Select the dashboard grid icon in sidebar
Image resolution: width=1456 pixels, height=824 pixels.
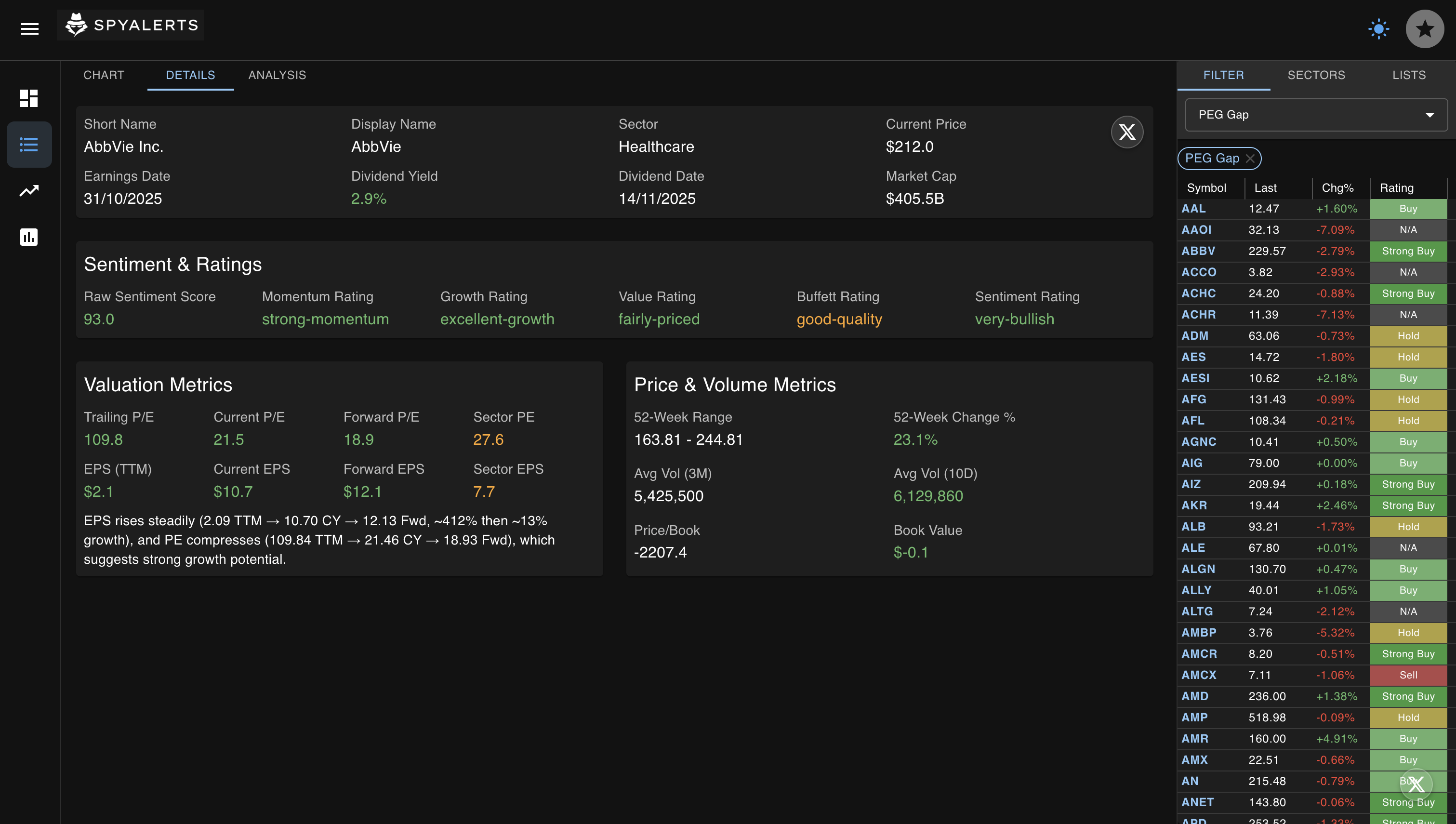(29, 98)
